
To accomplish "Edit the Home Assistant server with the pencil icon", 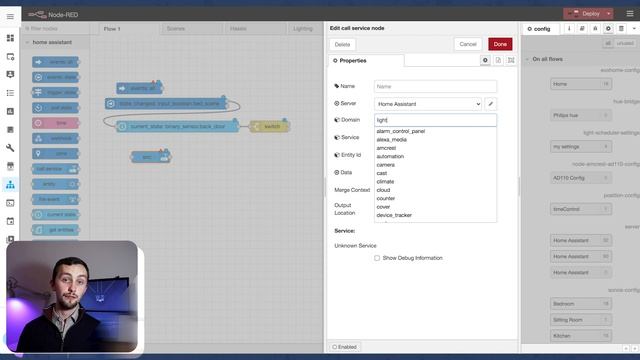I will tap(491, 104).
